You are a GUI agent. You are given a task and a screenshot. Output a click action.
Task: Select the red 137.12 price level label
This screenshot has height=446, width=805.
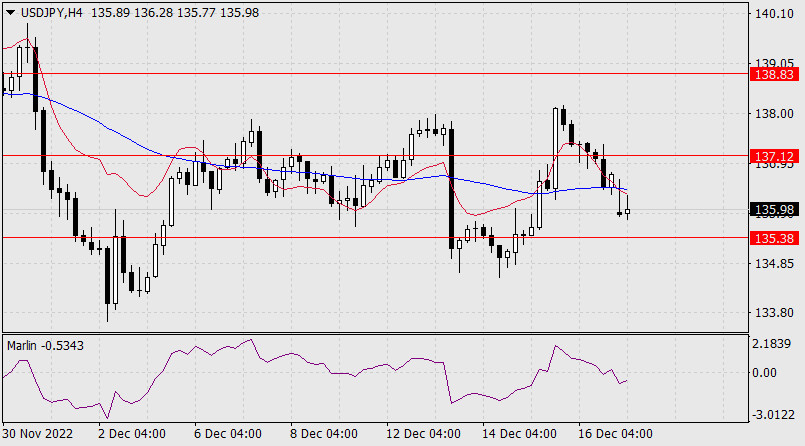coord(775,157)
